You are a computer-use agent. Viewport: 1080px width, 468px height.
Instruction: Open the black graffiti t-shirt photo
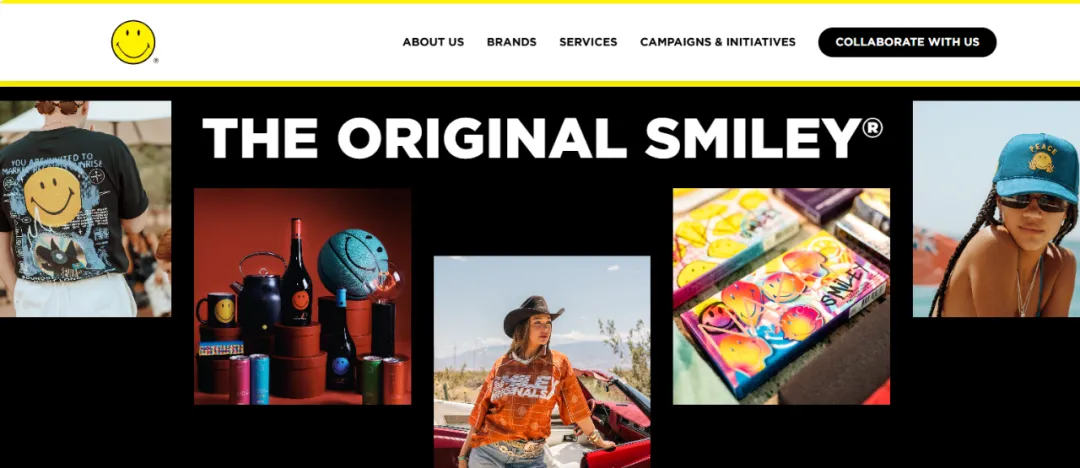pyautogui.click(x=85, y=209)
